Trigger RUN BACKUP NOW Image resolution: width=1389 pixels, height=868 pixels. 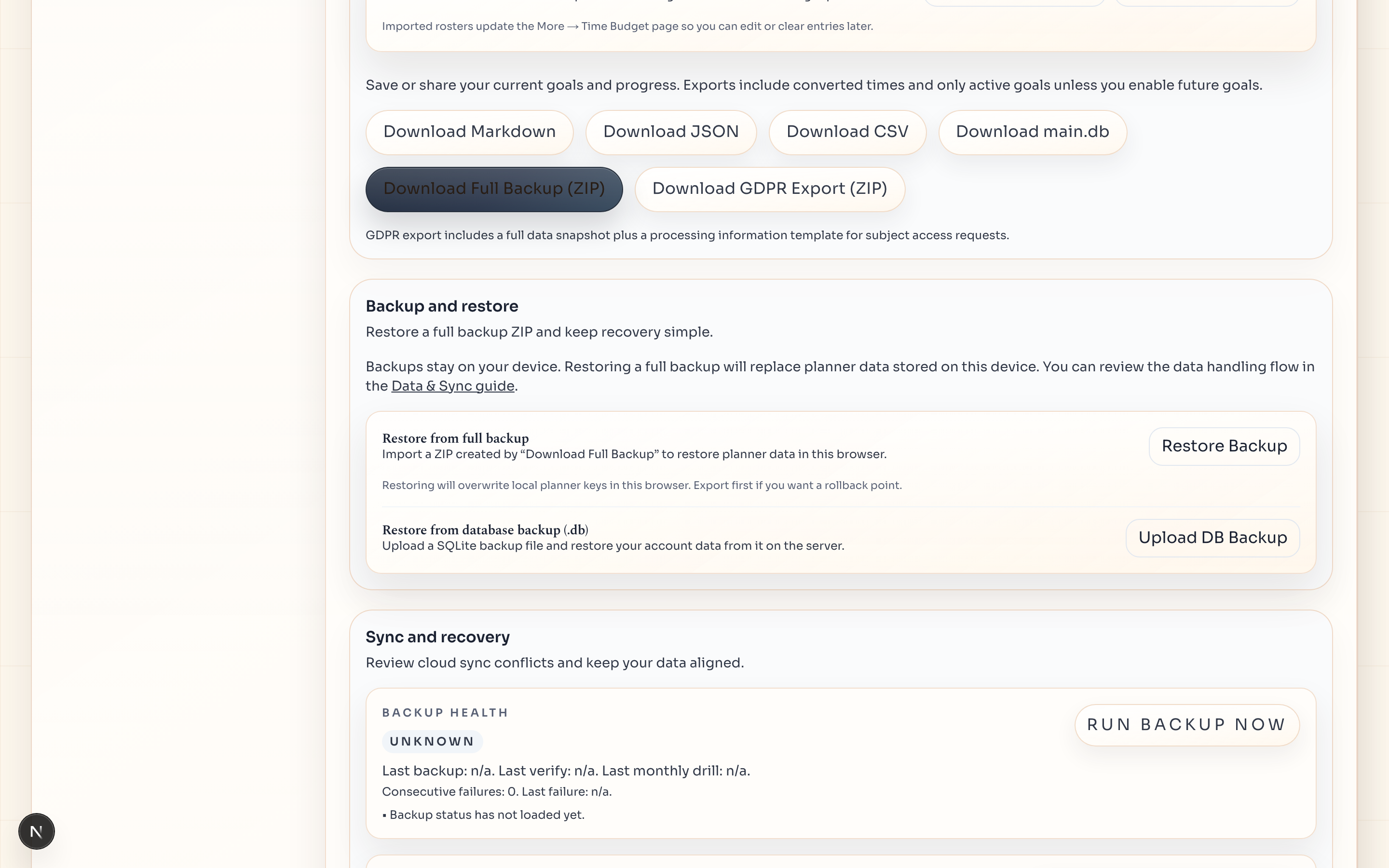click(x=1186, y=724)
